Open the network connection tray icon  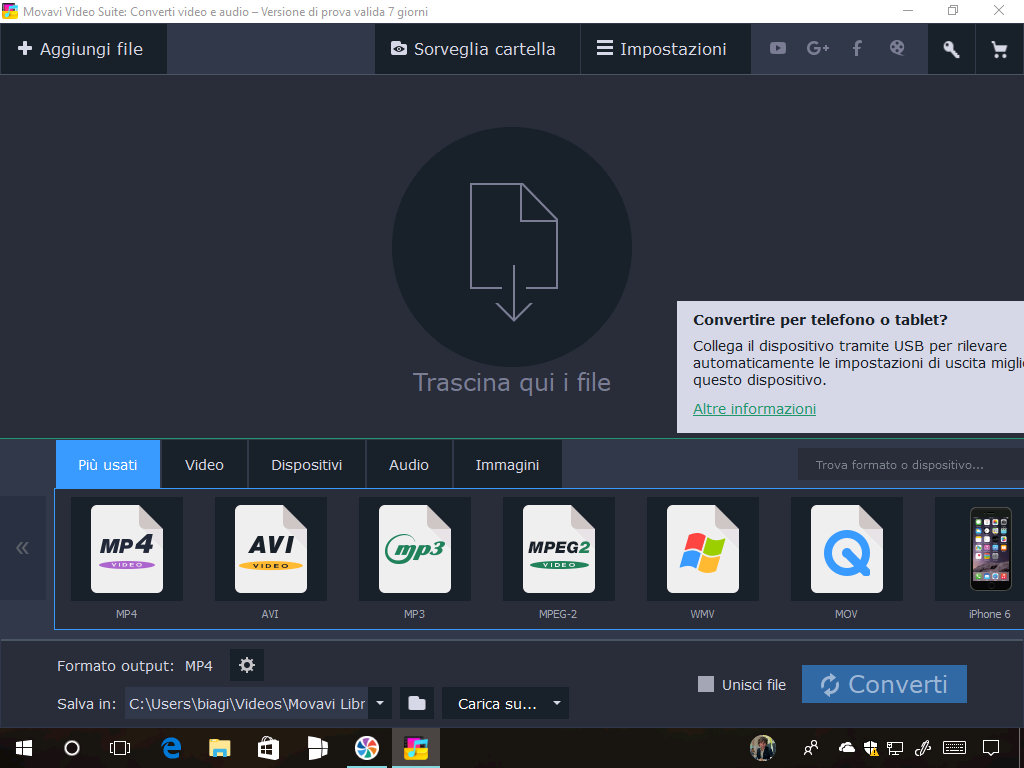895,748
